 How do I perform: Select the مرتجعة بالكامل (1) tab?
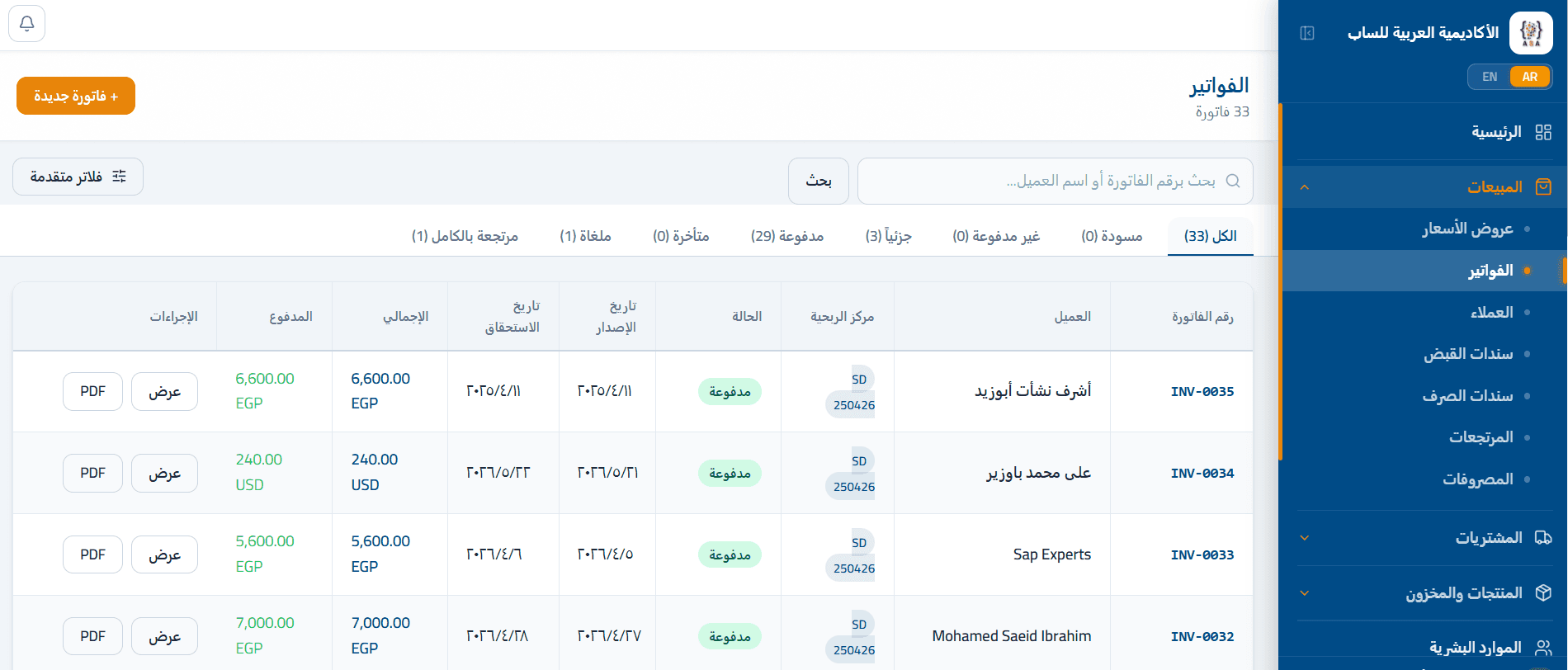pos(465,236)
